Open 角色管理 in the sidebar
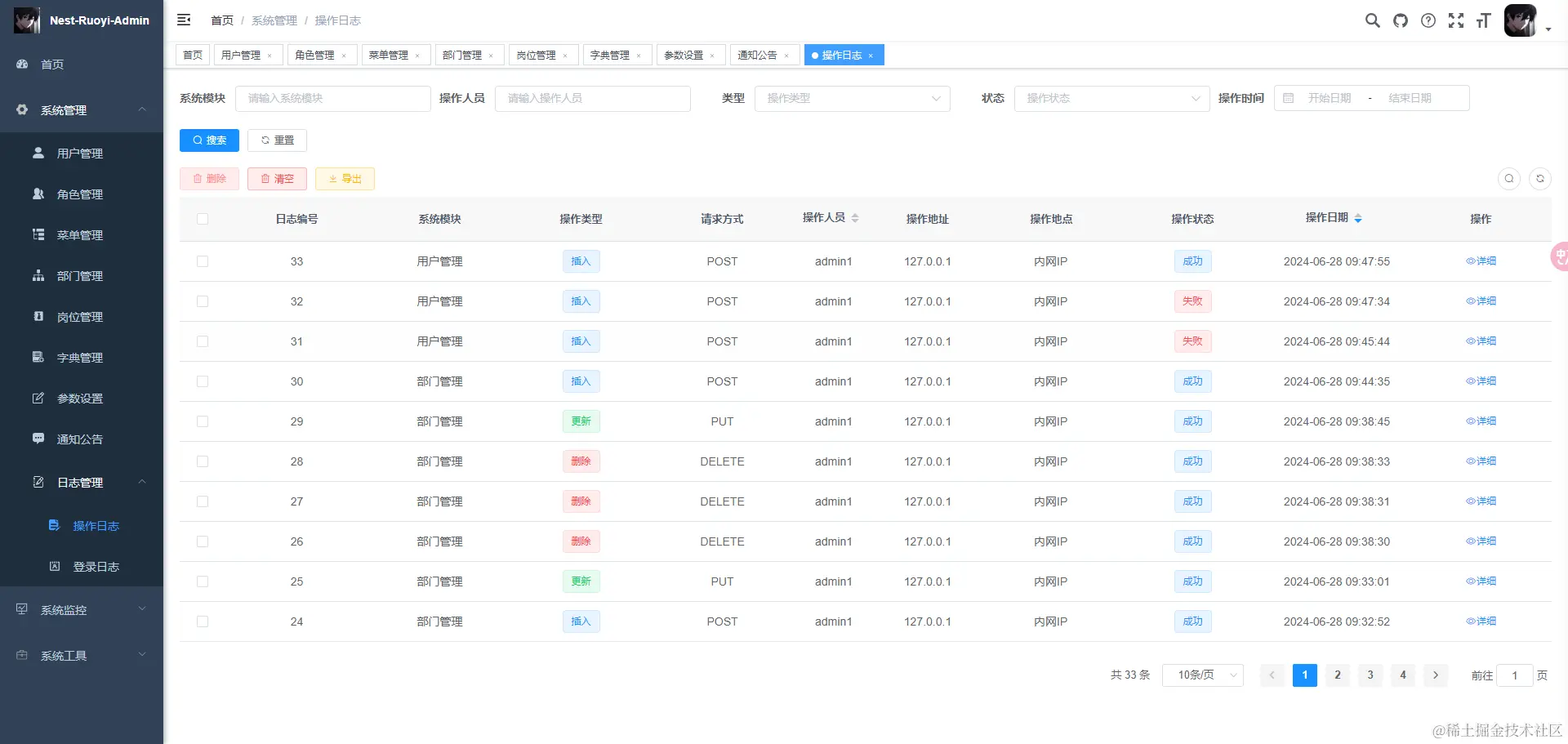The image size is (1568, 744). click(x=82, y=194)
